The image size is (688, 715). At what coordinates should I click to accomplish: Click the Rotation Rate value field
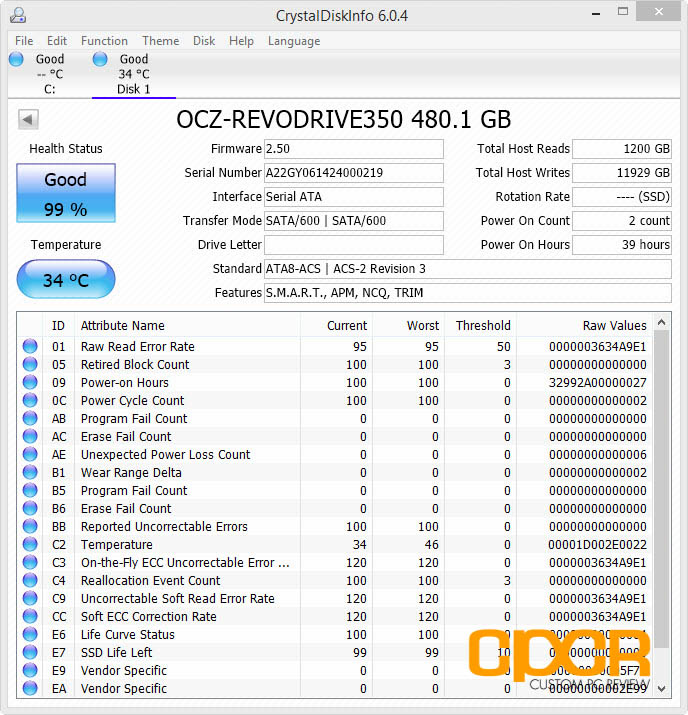click(622, 197)
